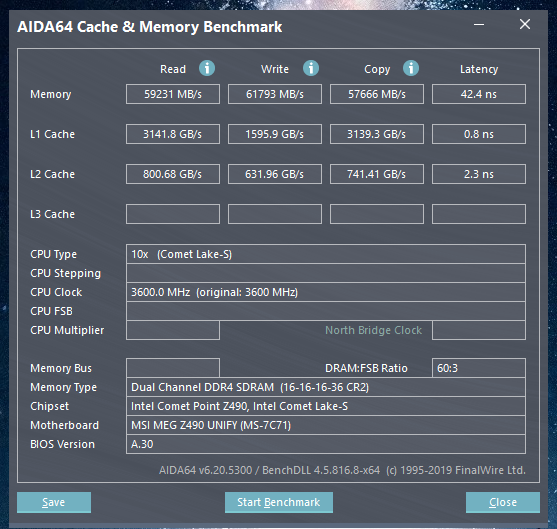Select L1 Cache Read value 3141.8 GB/s

[173, 134]
